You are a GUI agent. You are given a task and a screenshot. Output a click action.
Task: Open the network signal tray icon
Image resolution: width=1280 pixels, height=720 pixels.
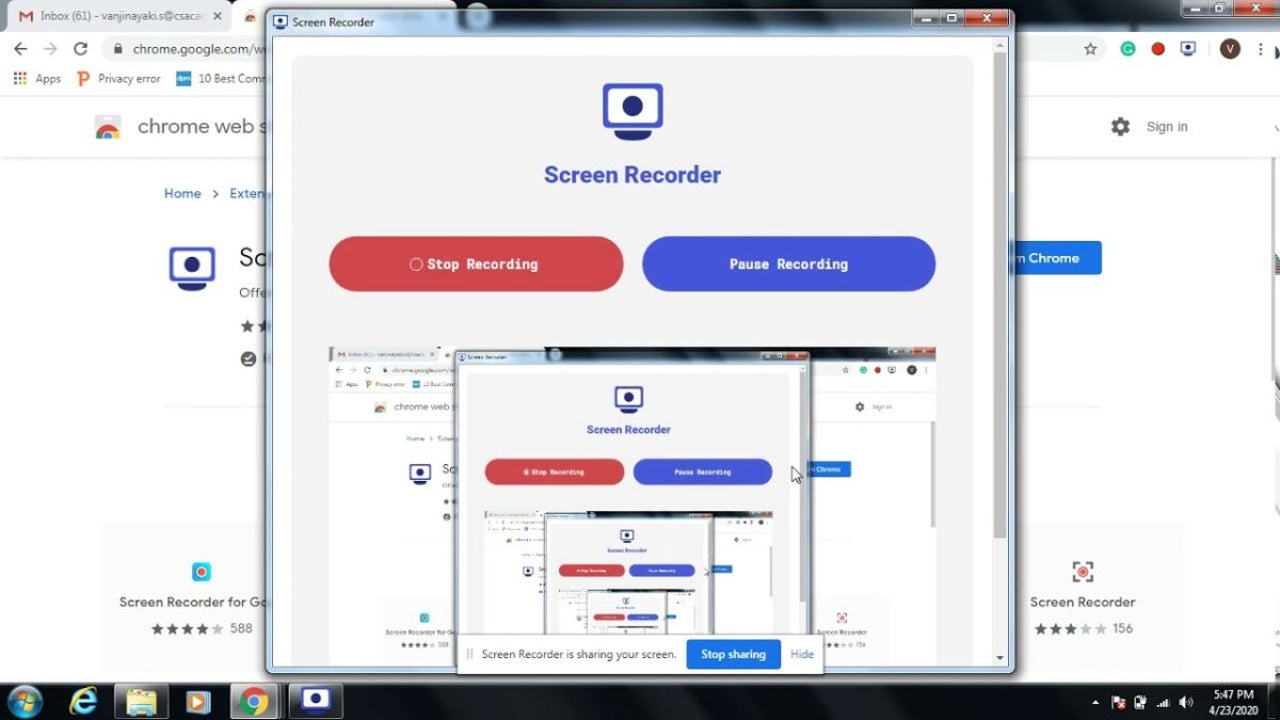point(1163,702)
